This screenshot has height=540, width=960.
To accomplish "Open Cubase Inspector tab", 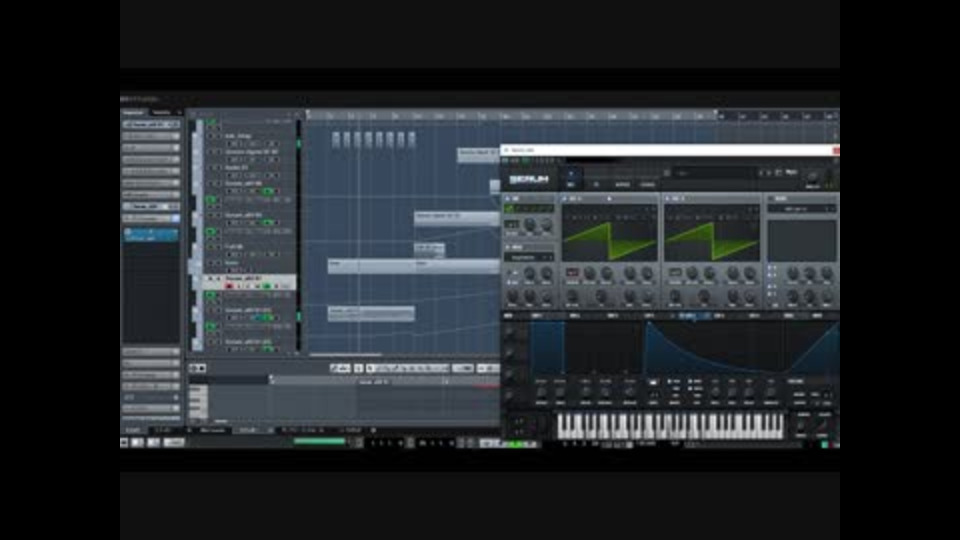I will pos(133,112).
